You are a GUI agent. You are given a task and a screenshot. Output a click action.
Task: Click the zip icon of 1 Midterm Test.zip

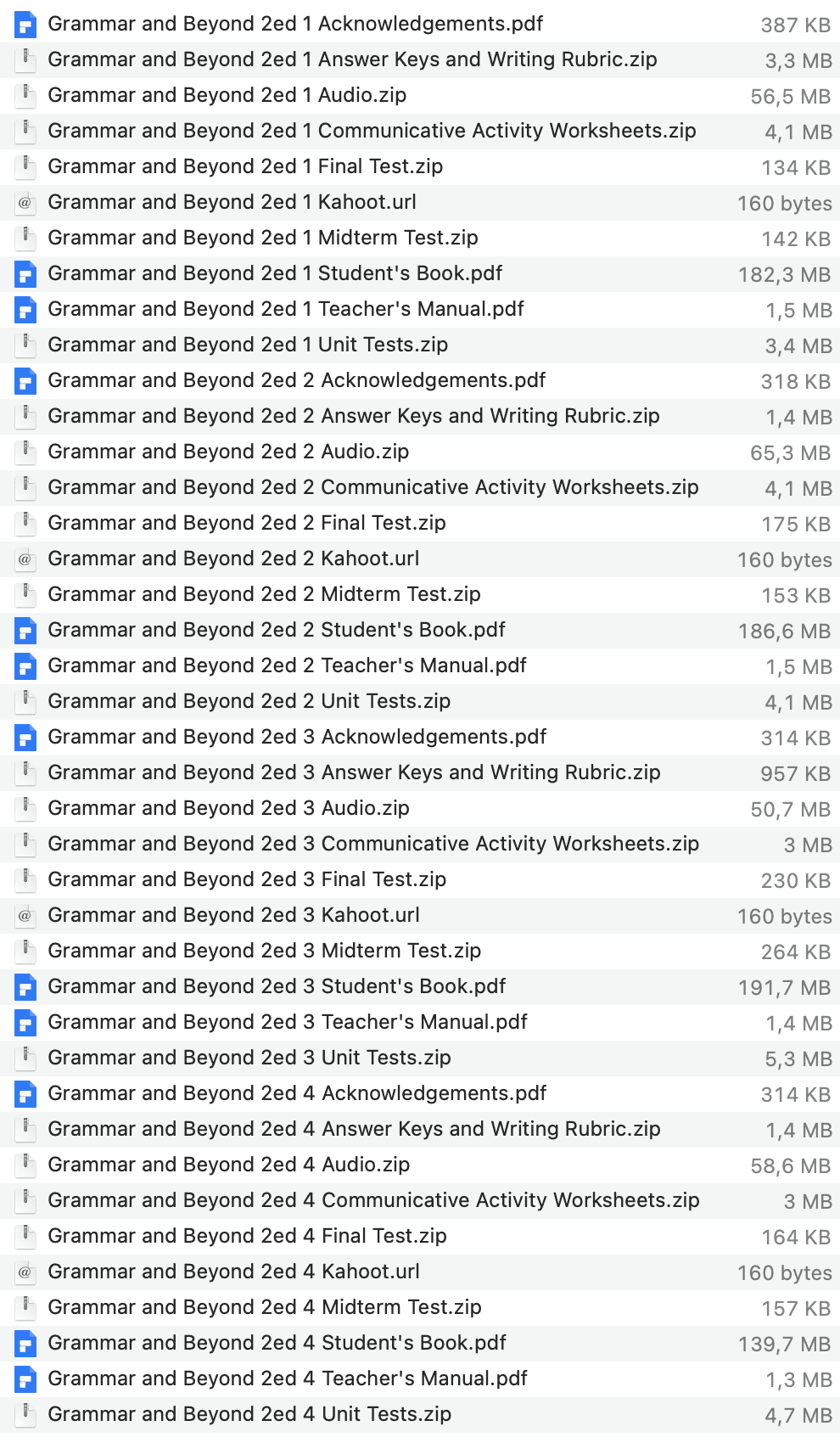[x=25, y=239]
